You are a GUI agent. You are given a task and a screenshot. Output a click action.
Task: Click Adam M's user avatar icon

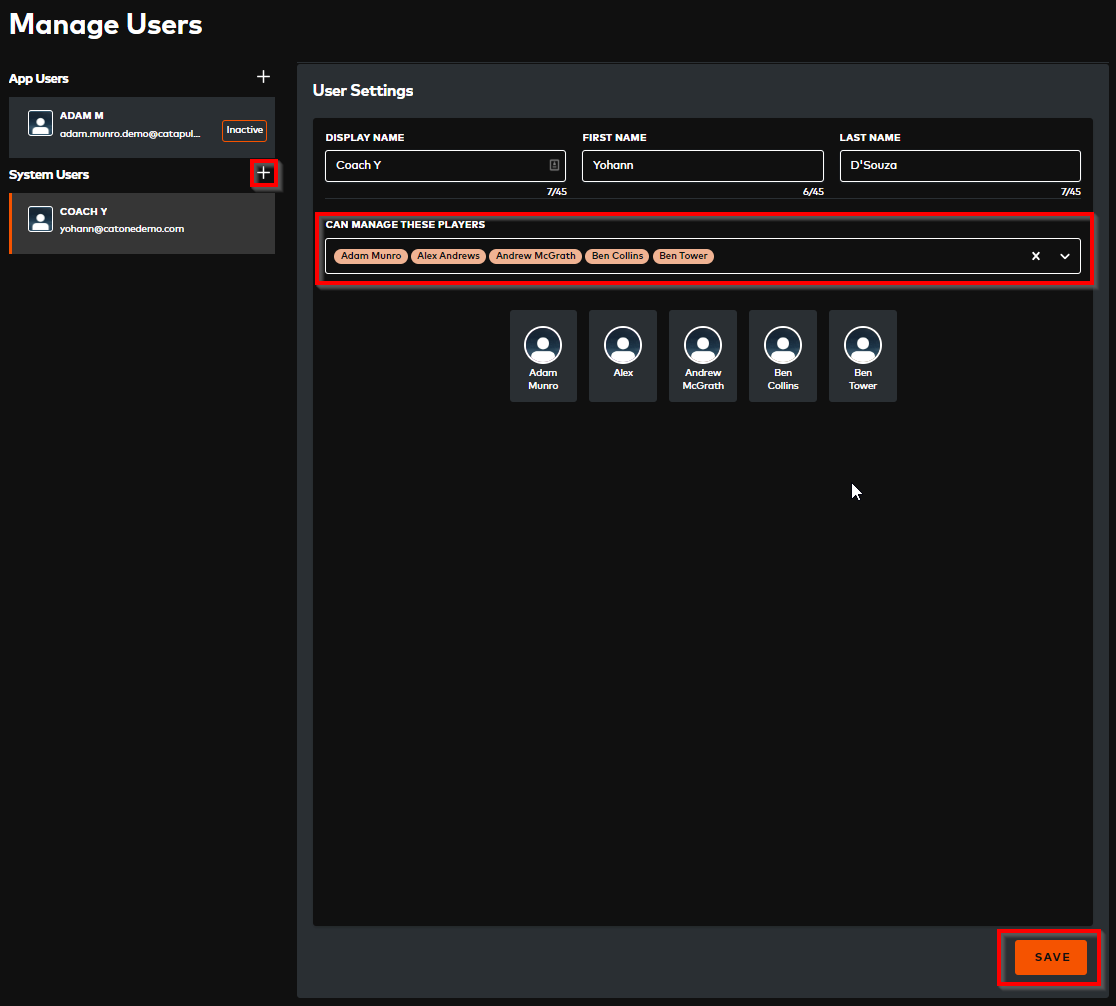pyautogui.click(x=41, y=123)
